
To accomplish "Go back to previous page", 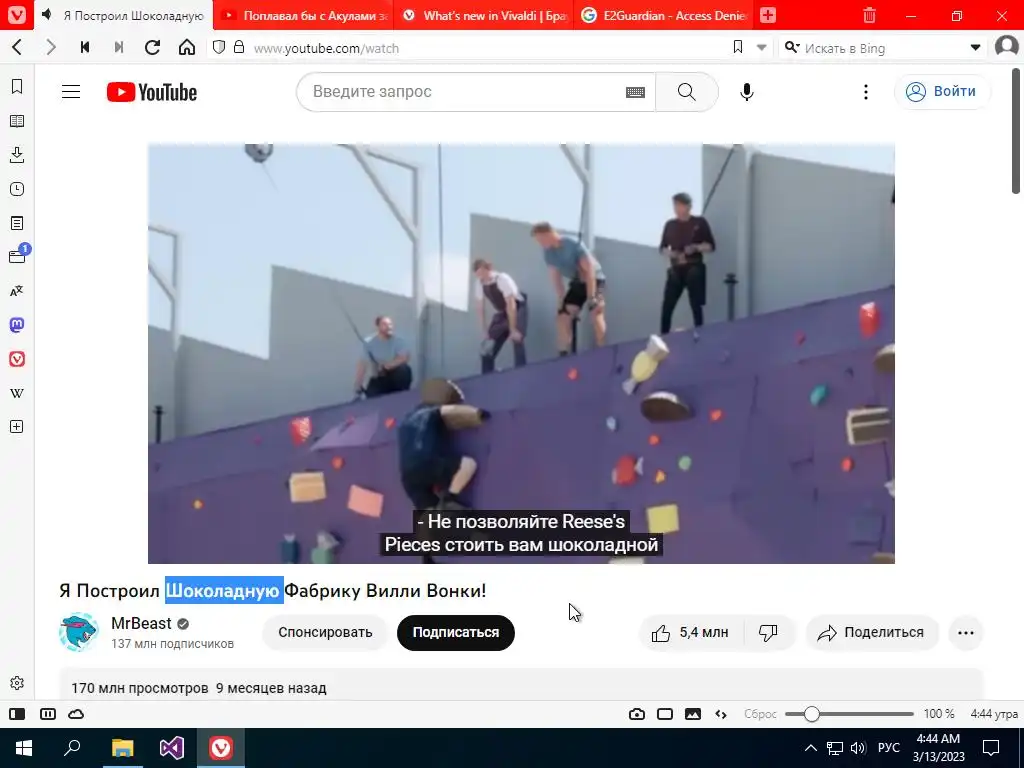I will tap(18, 48).
